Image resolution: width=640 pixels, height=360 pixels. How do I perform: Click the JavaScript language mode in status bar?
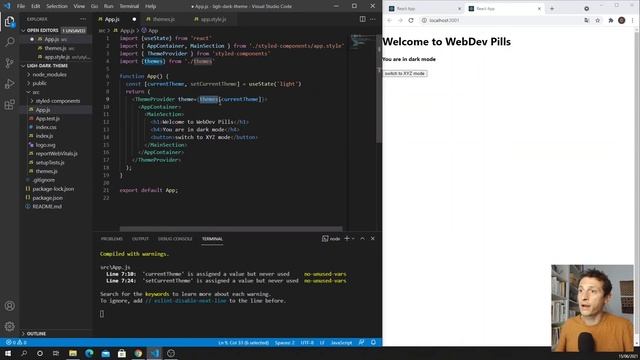(x=341, y=342)
